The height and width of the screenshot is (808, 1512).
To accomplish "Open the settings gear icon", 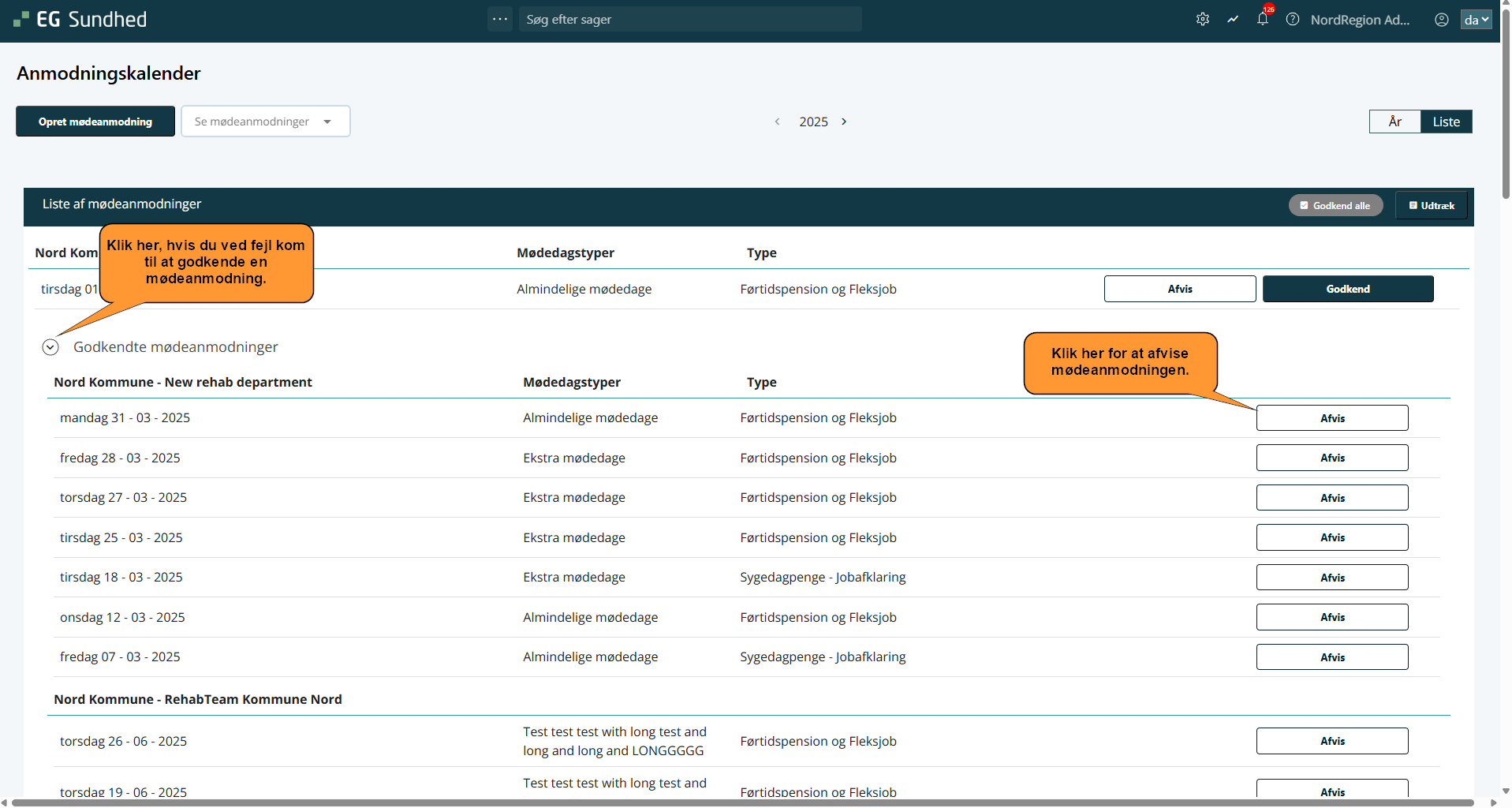I will click(x=1202, y=20).
